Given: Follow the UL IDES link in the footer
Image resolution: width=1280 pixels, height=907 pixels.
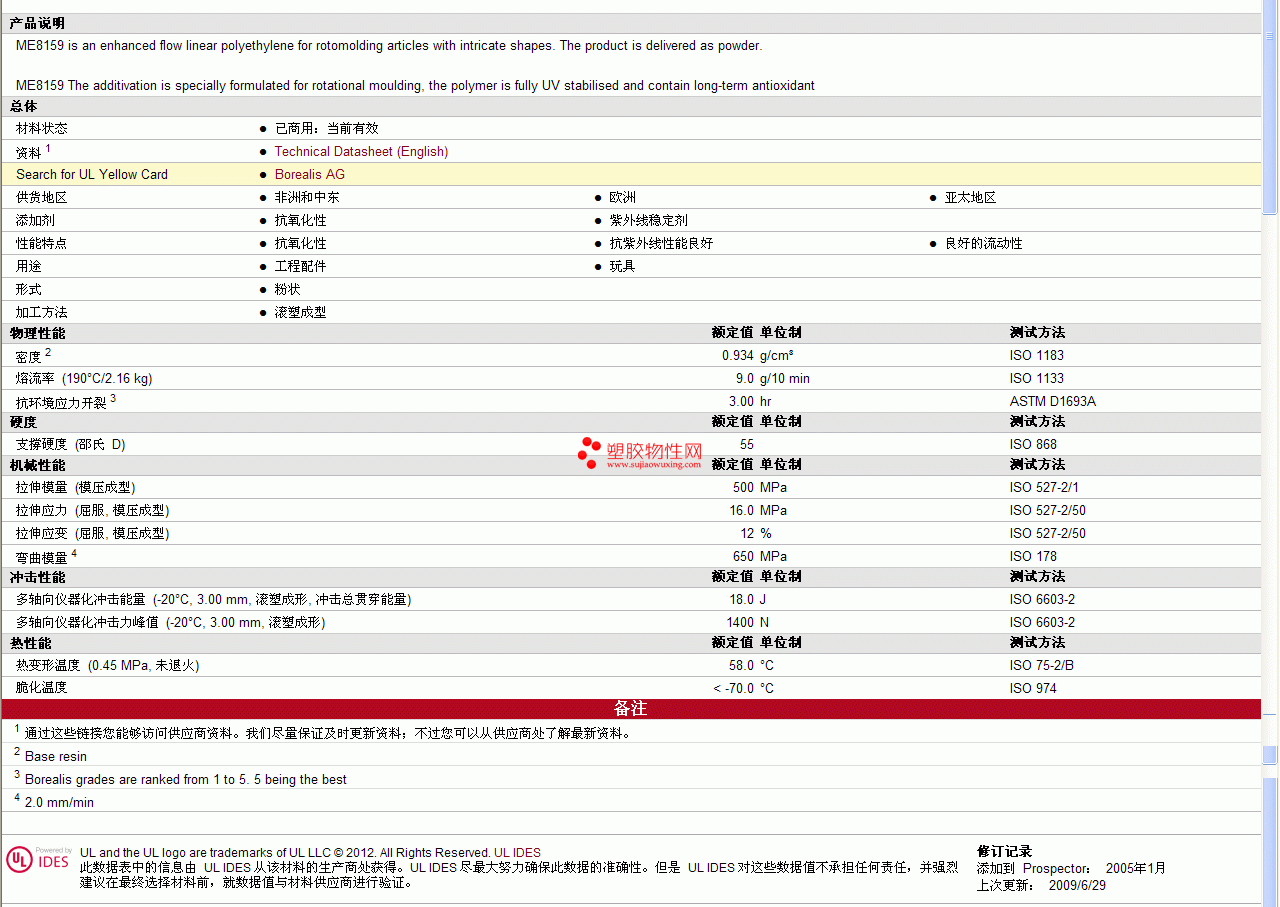Looking at the screenshot, I should point(517,853).
